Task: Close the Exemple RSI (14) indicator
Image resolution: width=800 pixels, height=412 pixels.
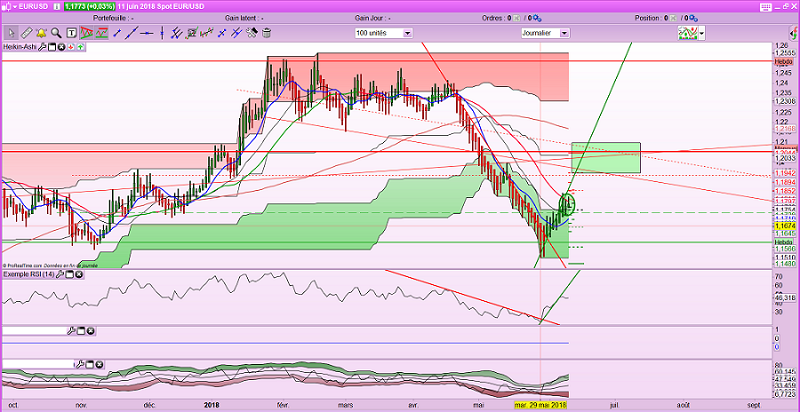Action: point(79,274)
